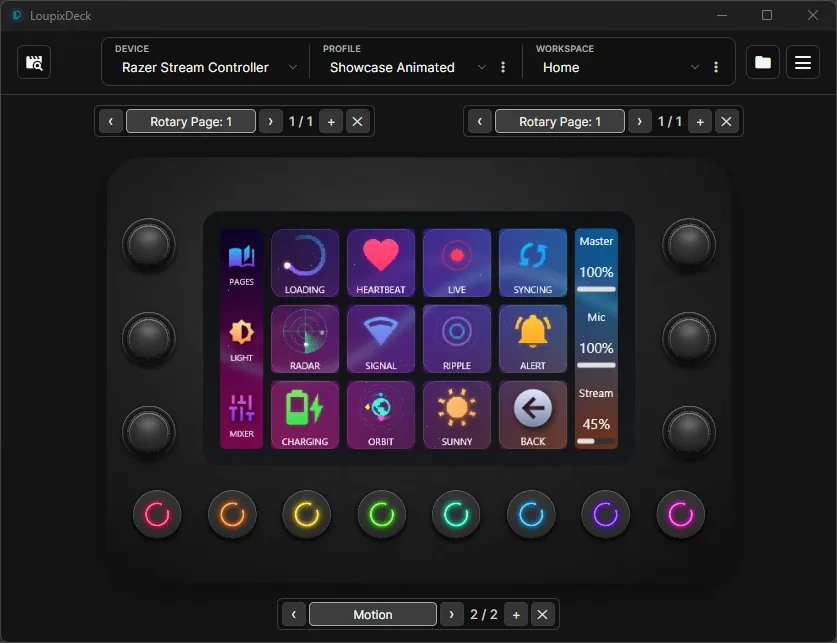
Task: Click the RADAR tile
Action: click(305, 339)
